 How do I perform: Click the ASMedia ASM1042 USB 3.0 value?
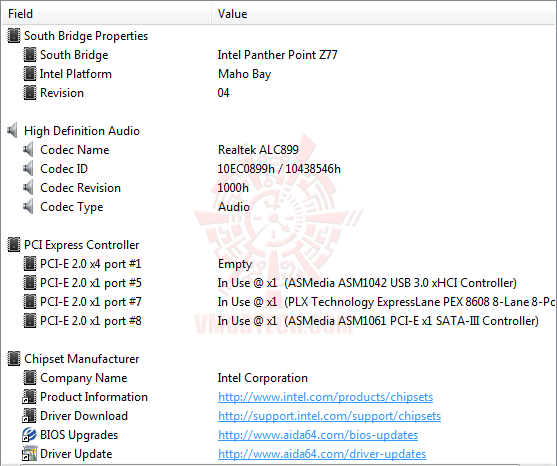pyautogui.click(x=367, y=283)
